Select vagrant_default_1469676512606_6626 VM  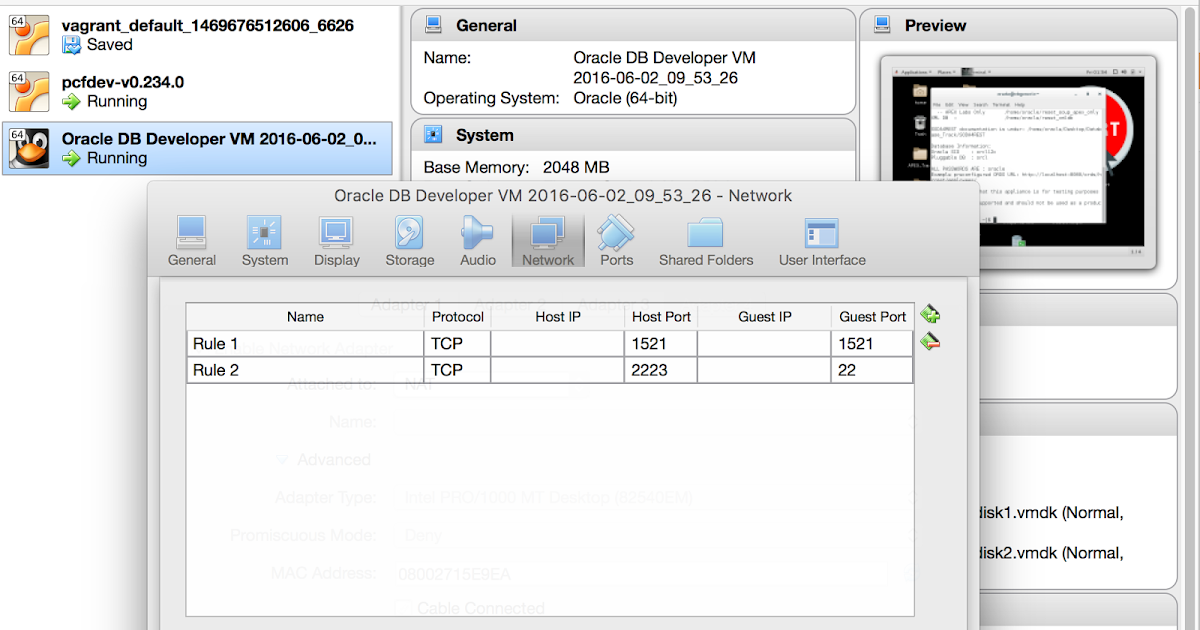pos(198,35)
